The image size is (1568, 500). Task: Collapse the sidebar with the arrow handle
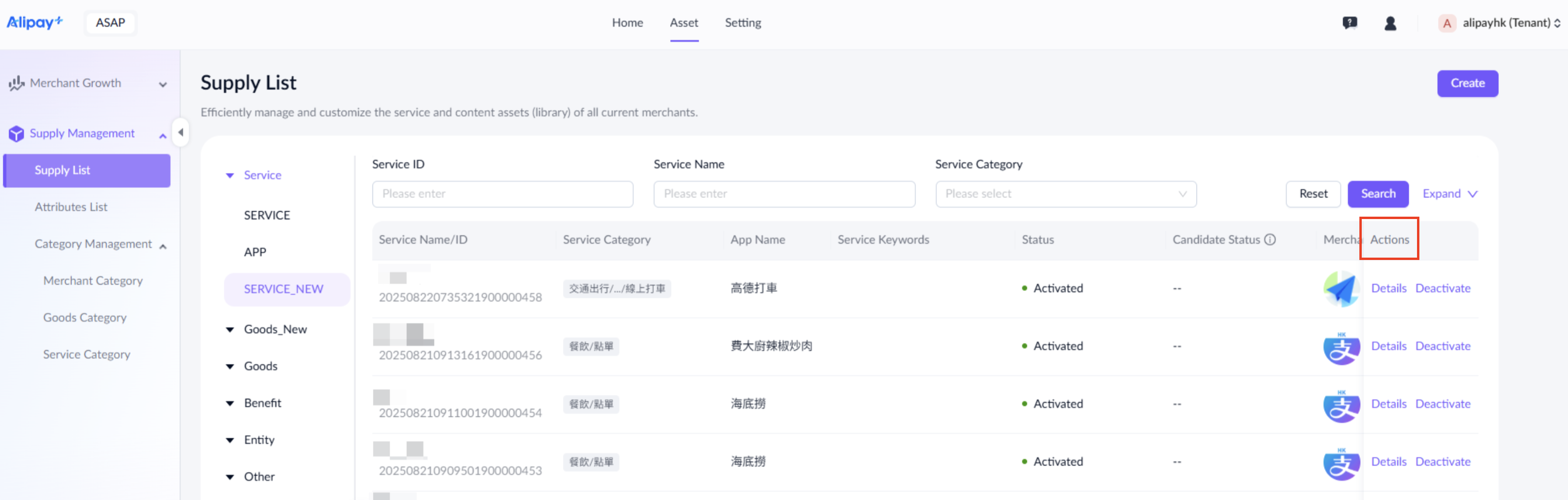pos(180,132)
